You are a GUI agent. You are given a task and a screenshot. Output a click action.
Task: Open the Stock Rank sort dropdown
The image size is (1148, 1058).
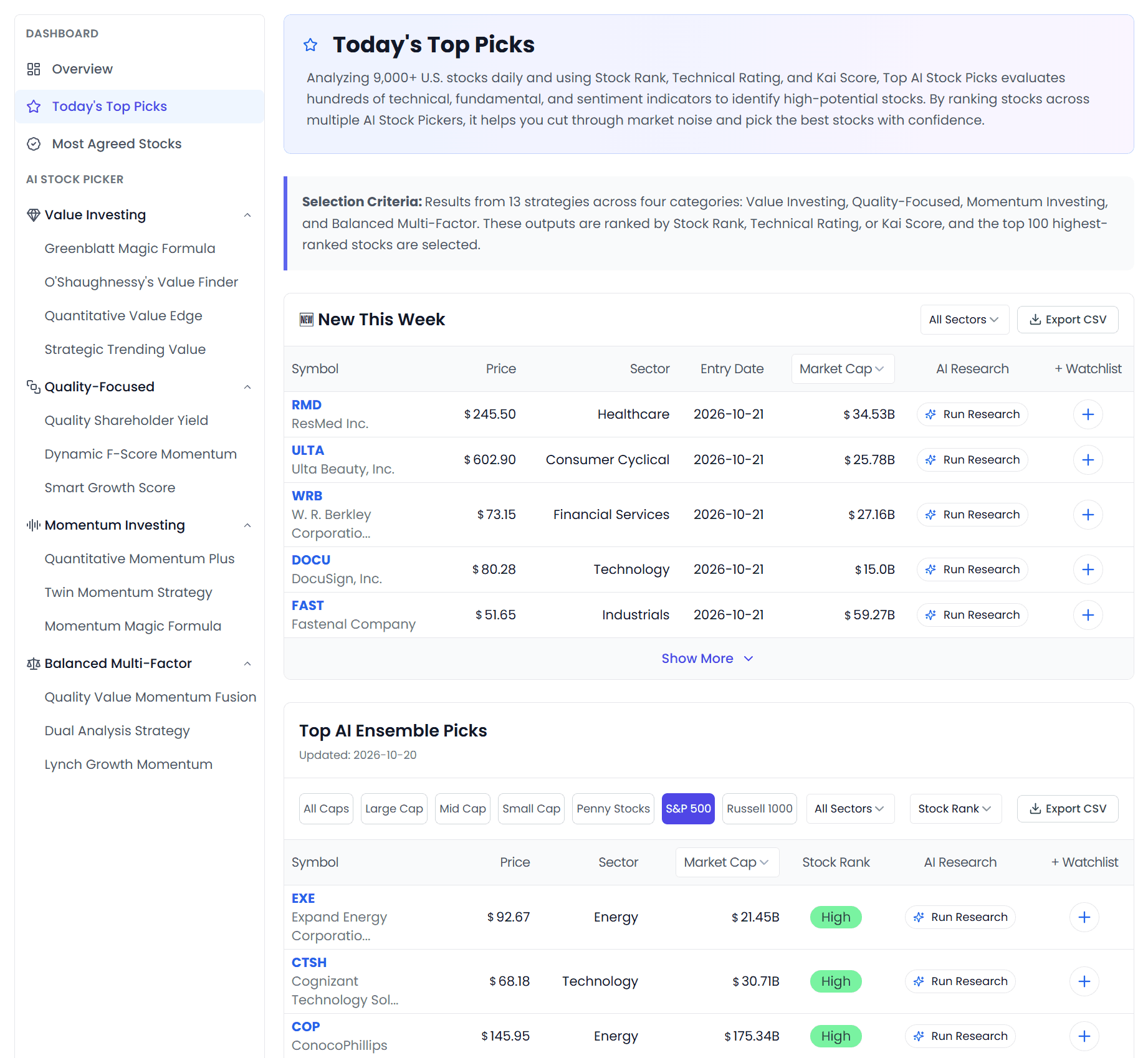955,809
